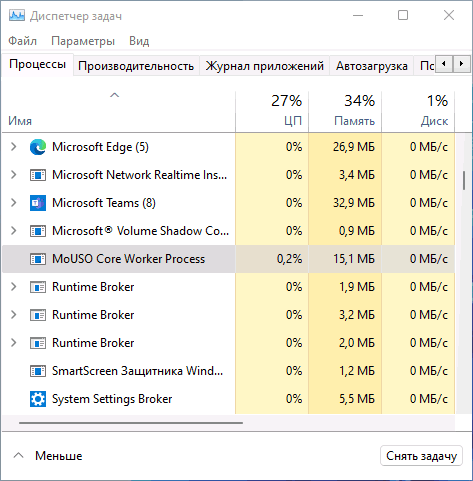Viewport: 473px width, 481px height.
Task: Select the SmartScreen Защитника Wind... name
Action: (137, 371)
